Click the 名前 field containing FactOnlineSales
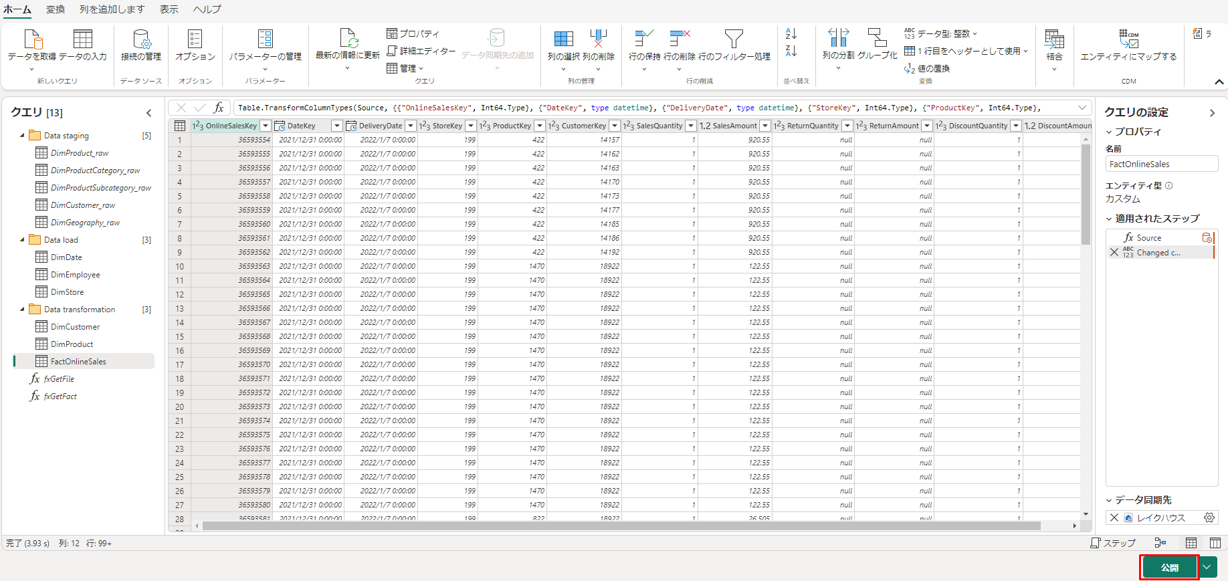The width and height of the screenshot is (1228, 581). pos(1161,164)
